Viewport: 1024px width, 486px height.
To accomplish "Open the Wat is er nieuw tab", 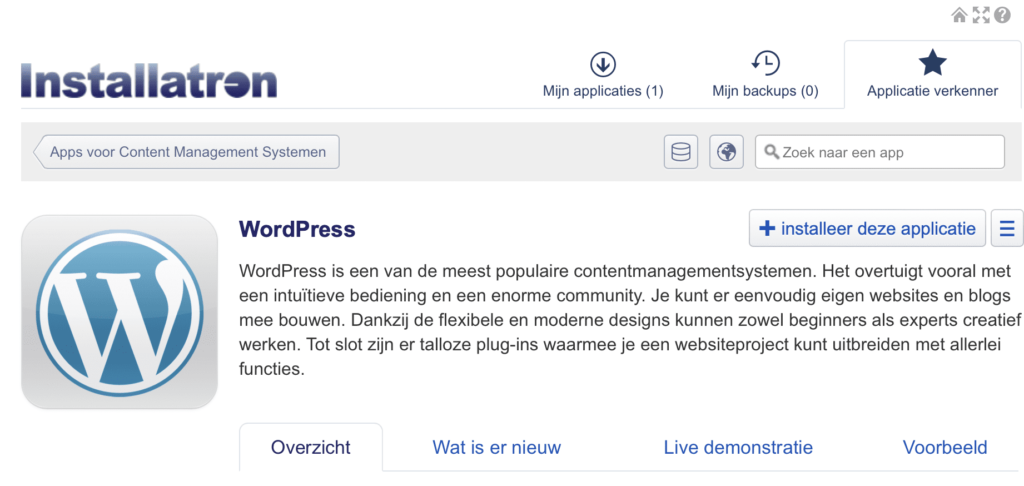I will click(496, 447).
